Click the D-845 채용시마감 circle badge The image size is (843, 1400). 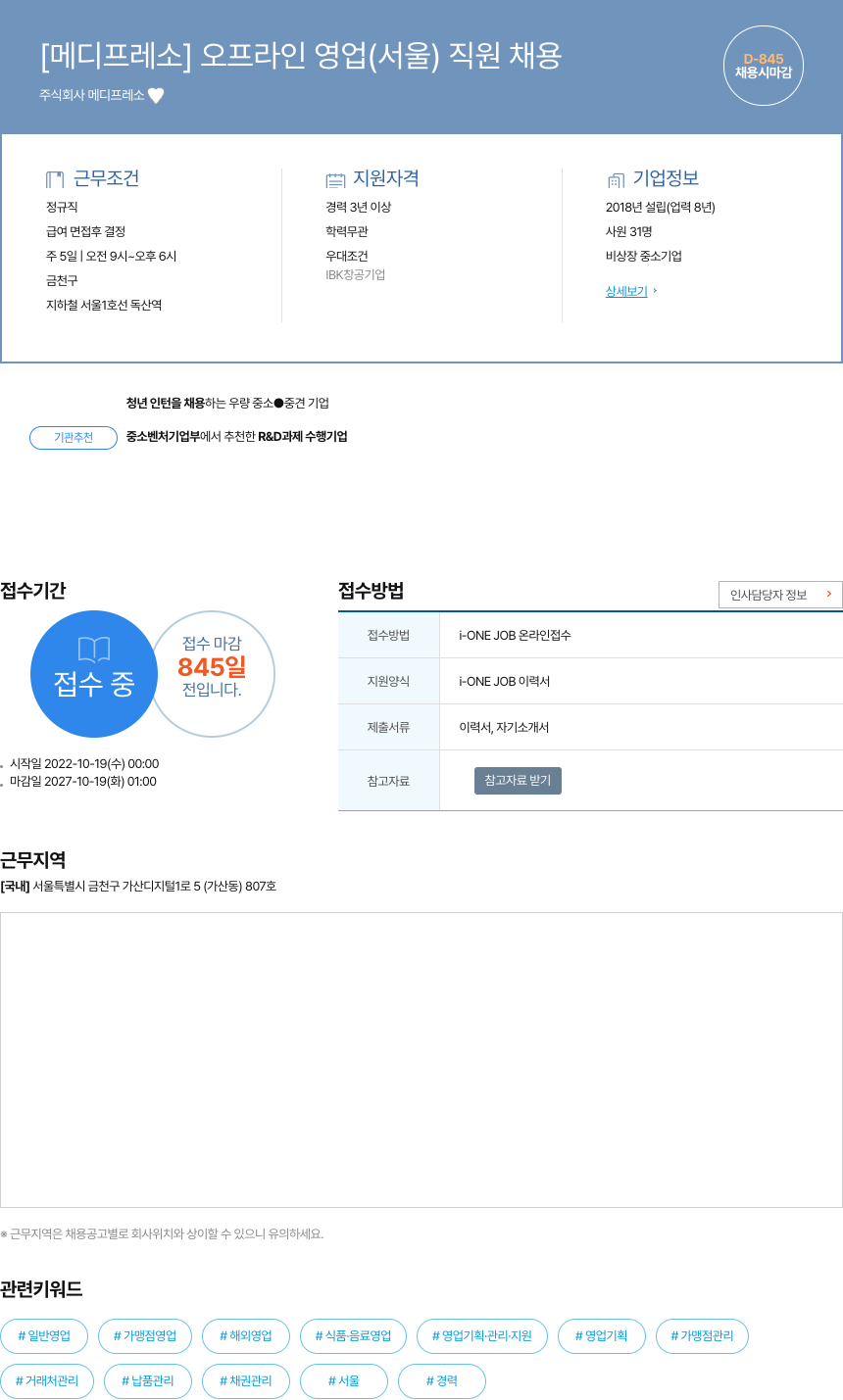click(764, 66)
